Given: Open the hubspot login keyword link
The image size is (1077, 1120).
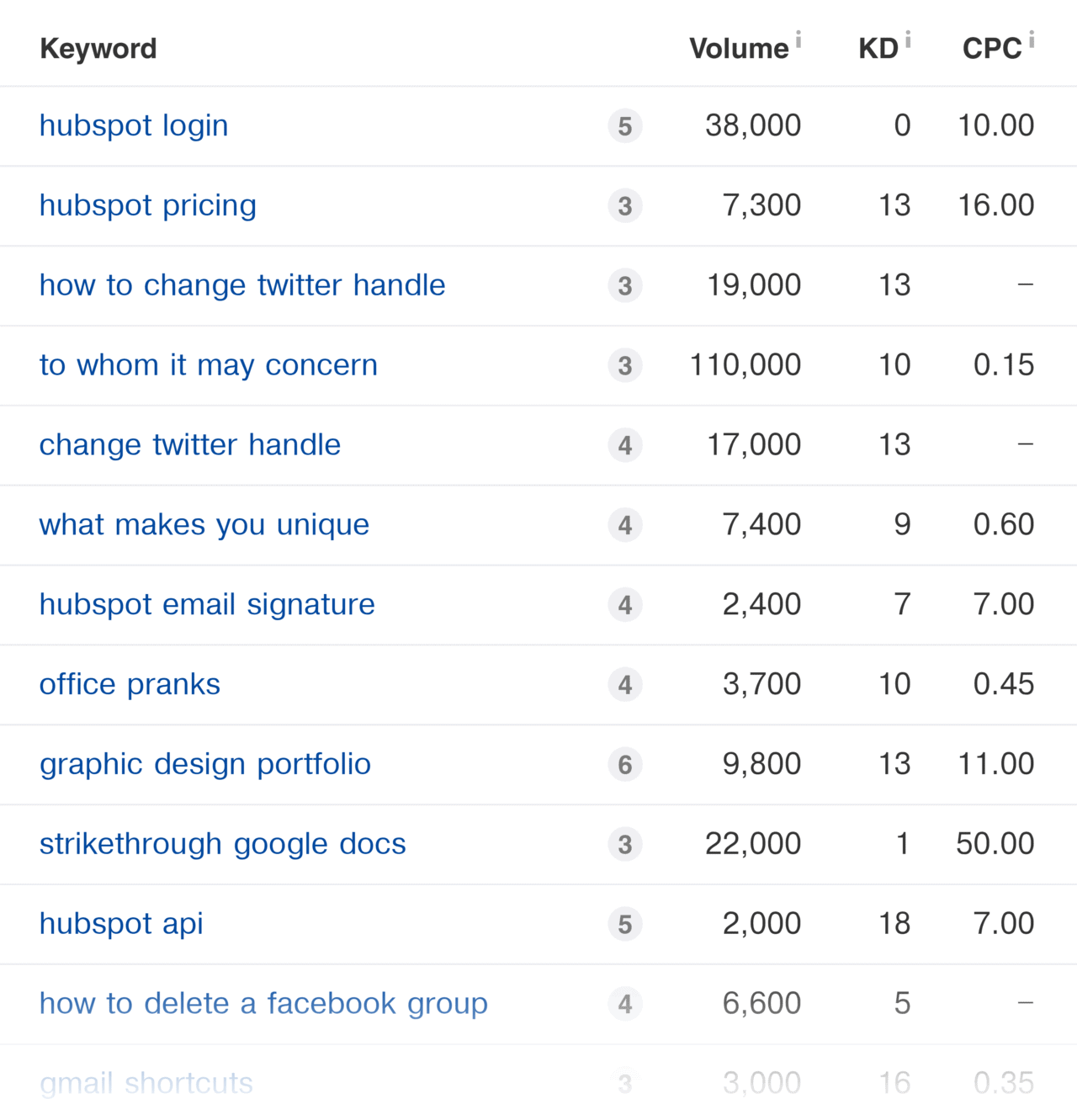Looking at the screenshot, I should (x=134, y=126).
